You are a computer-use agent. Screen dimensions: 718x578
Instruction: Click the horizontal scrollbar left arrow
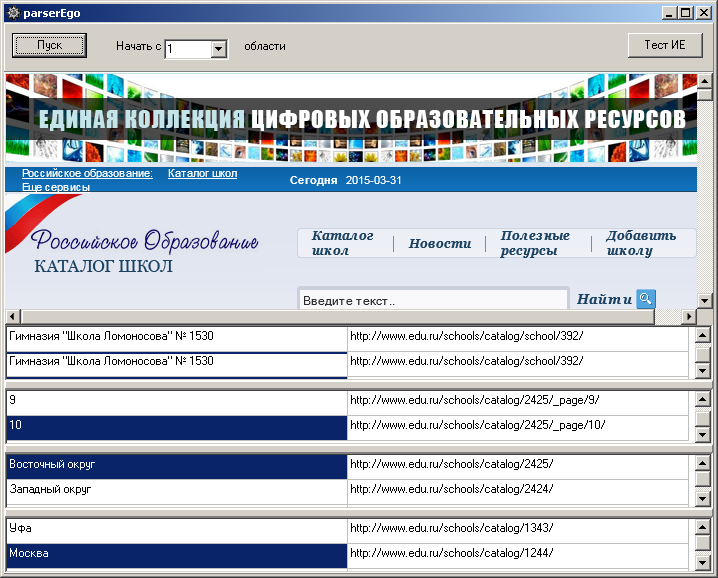[x=12, y=316]
